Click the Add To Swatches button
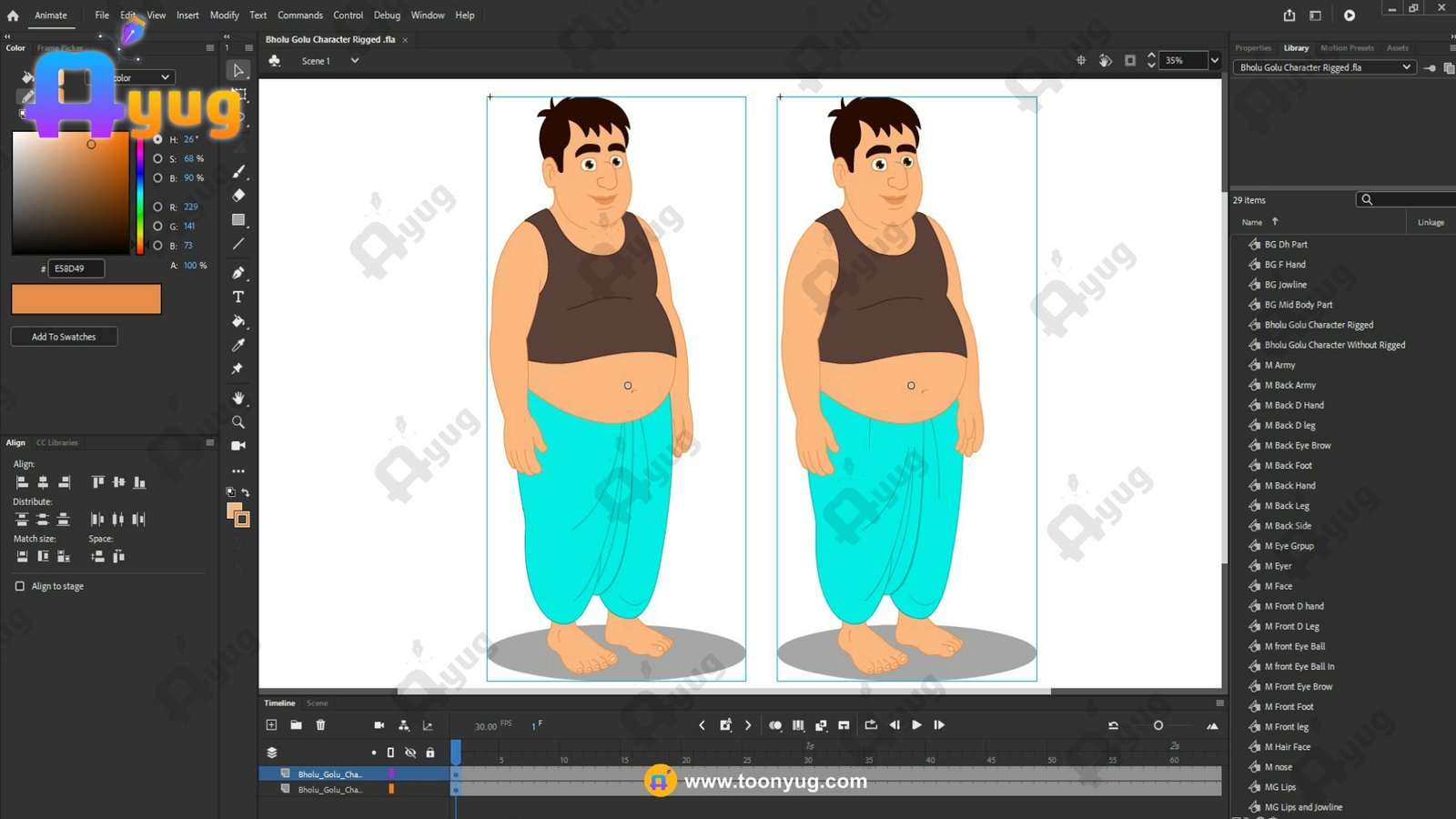 coord(64,337)
